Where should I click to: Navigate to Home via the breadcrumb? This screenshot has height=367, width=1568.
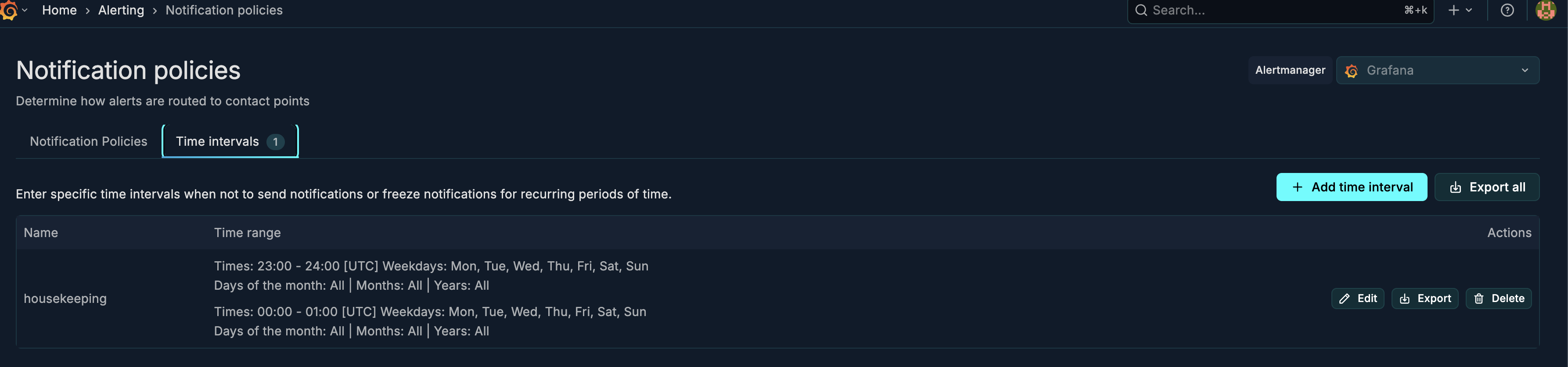click(x=59, y=10)
